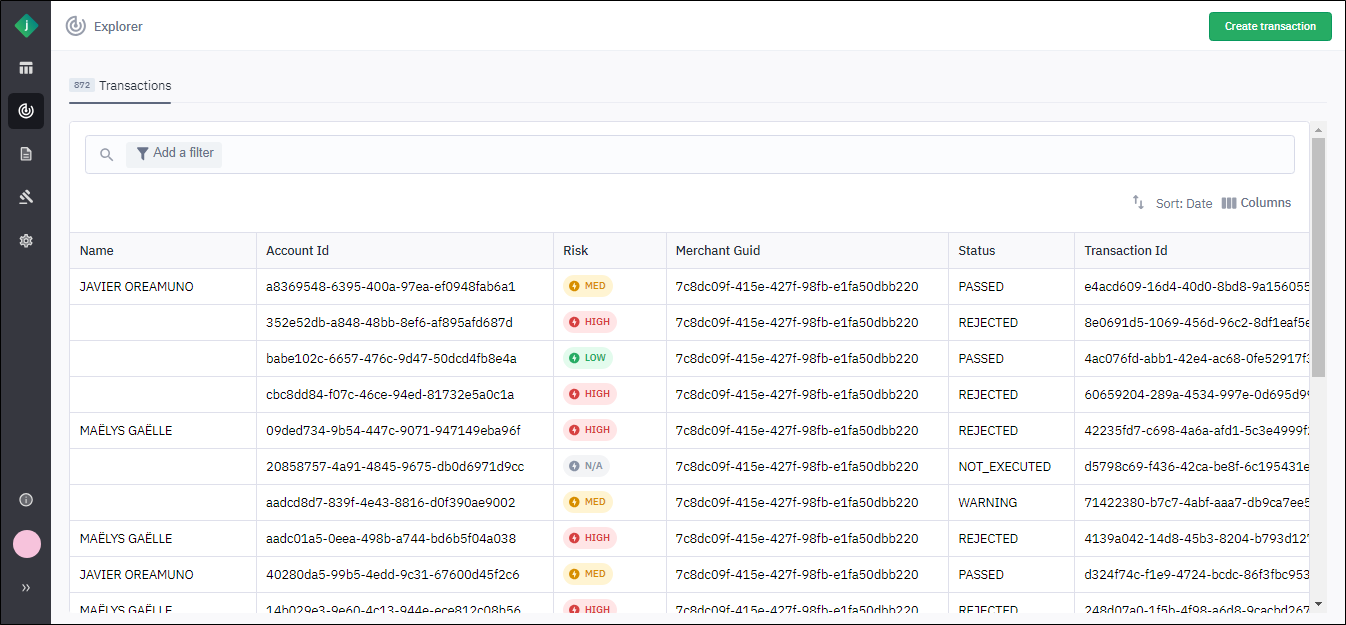Click the vertical scrollbar of the table

pyautogui.click(x=1317, y=260)
